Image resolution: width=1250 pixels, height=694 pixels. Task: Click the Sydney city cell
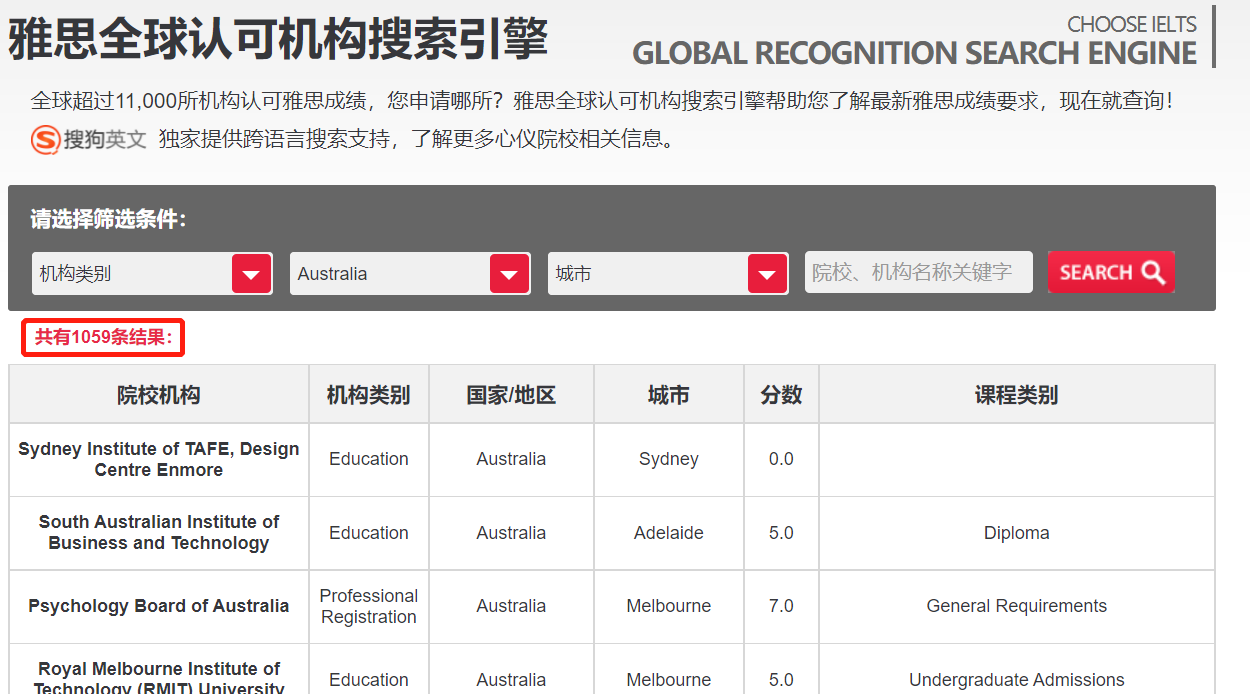669,459
